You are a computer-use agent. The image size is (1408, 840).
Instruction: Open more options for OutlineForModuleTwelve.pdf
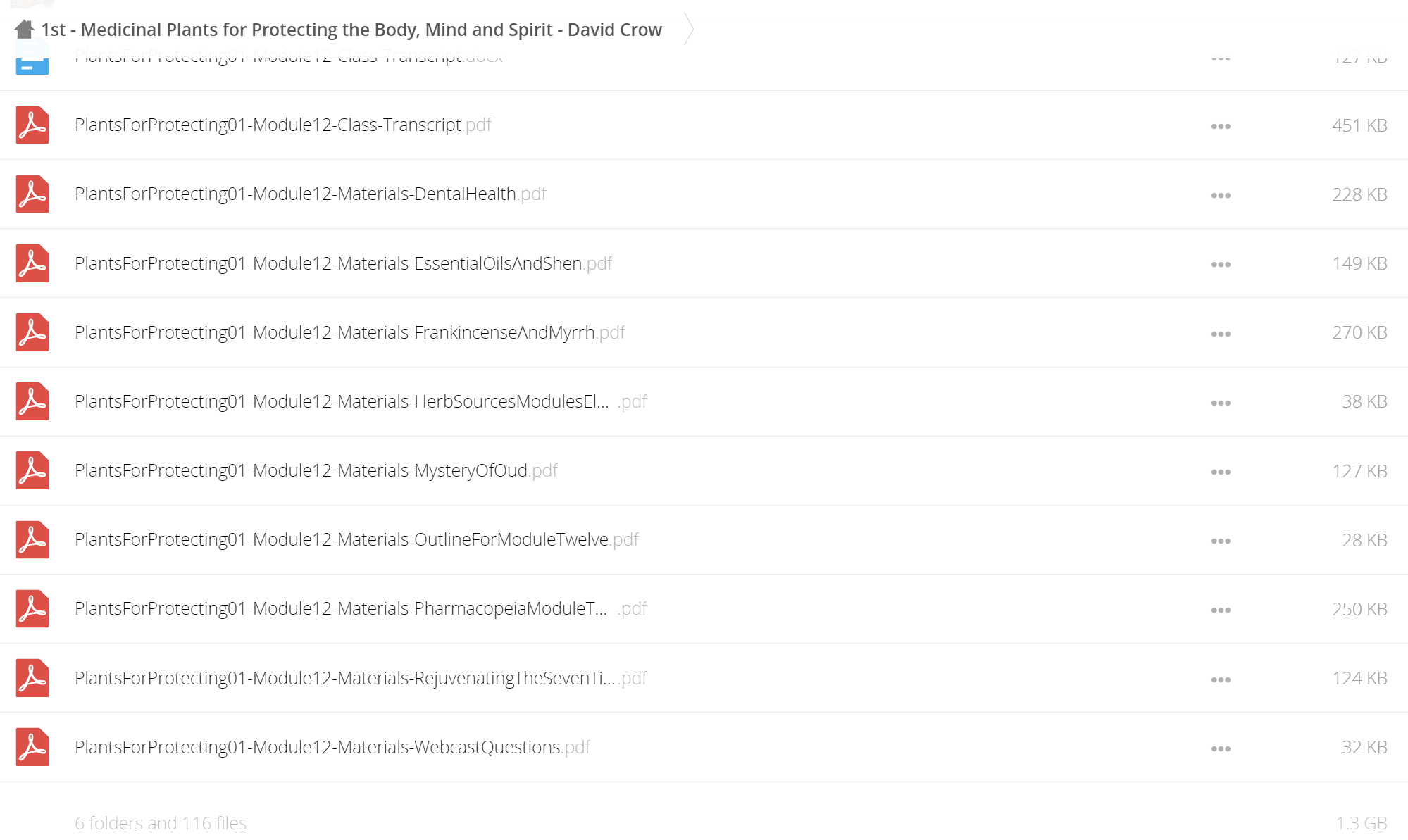pyautogui.click(x=1221, y=541)
